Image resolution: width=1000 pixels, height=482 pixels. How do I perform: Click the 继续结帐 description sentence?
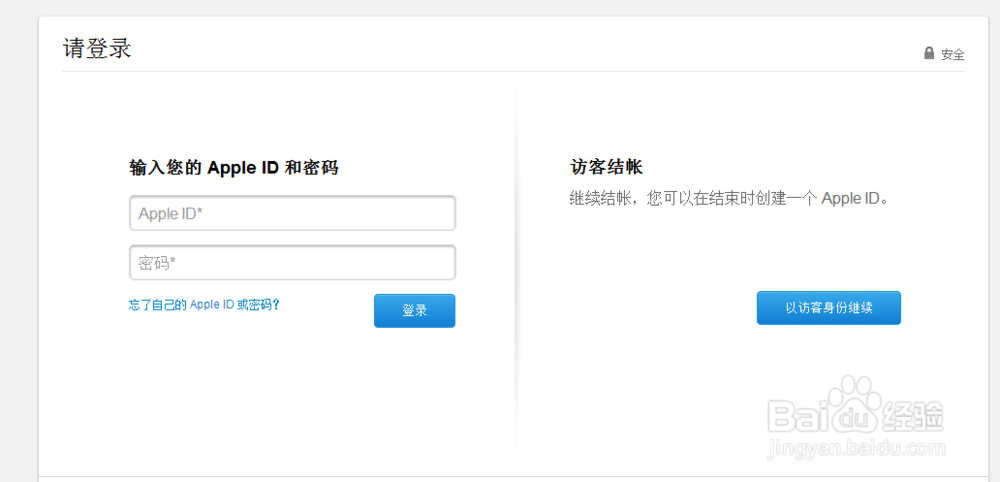click(729, 198)
